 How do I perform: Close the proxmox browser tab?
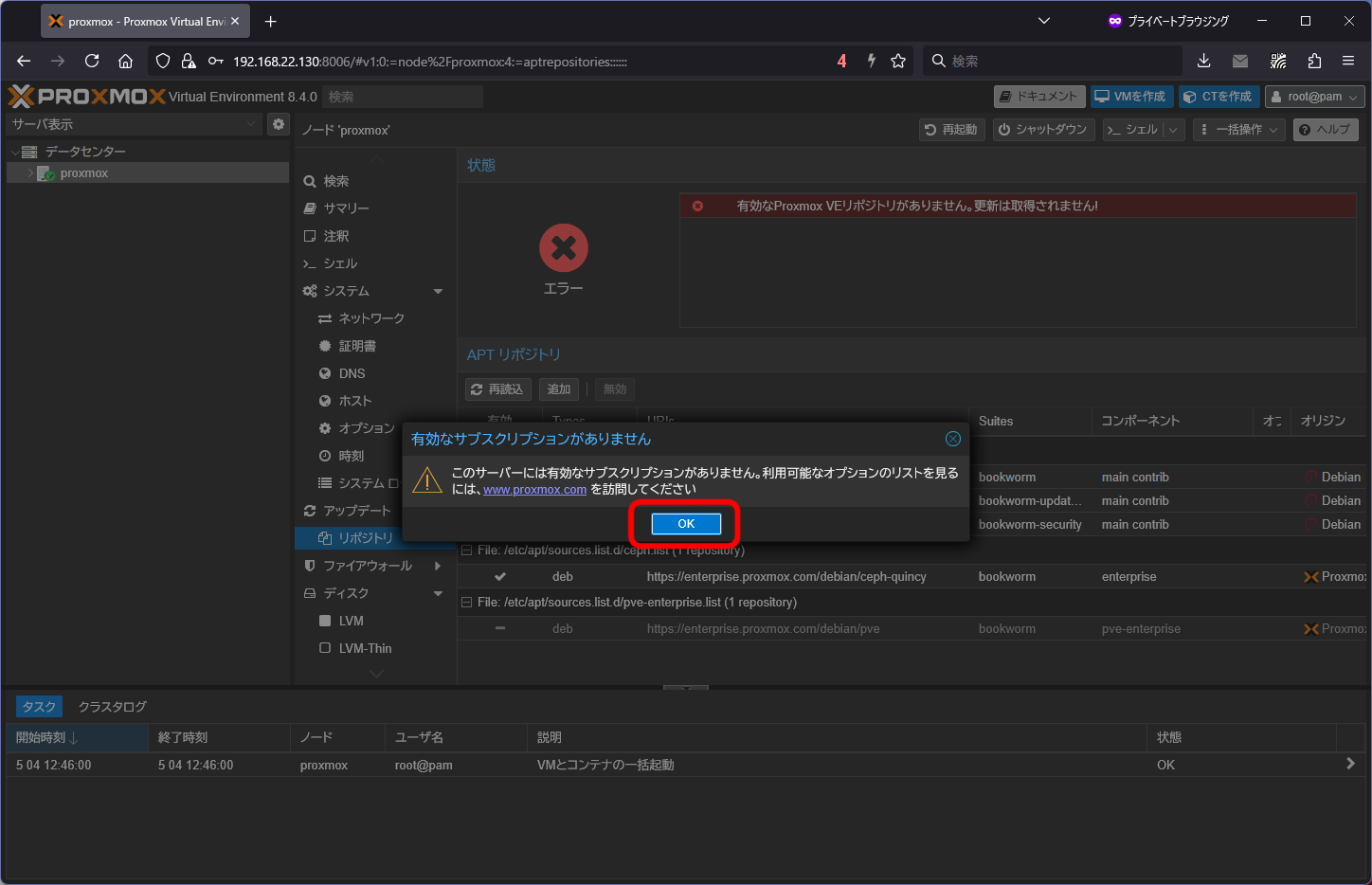point(235,21)
